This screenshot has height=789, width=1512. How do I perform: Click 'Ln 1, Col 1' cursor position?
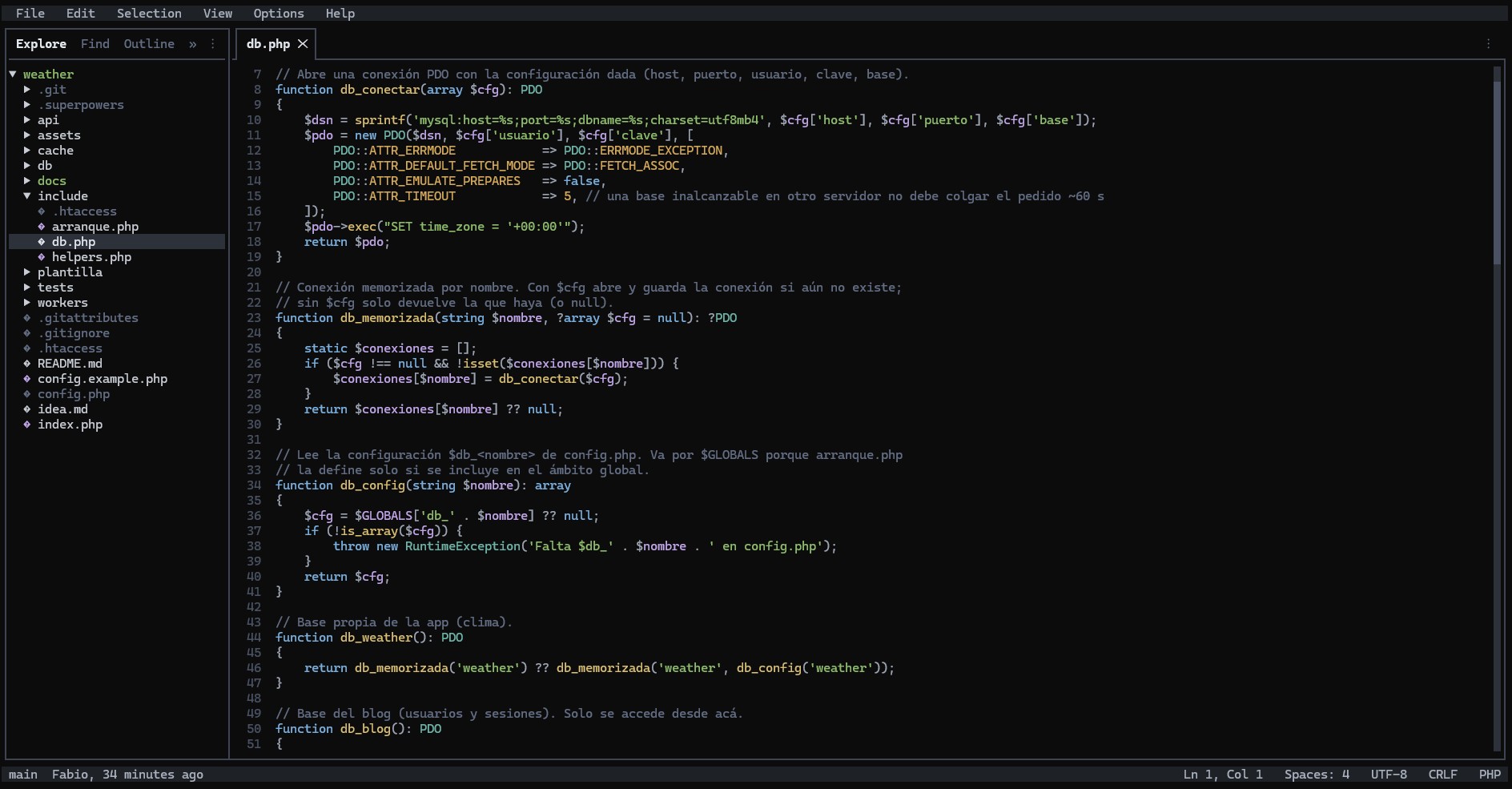tap(1223, 775)
